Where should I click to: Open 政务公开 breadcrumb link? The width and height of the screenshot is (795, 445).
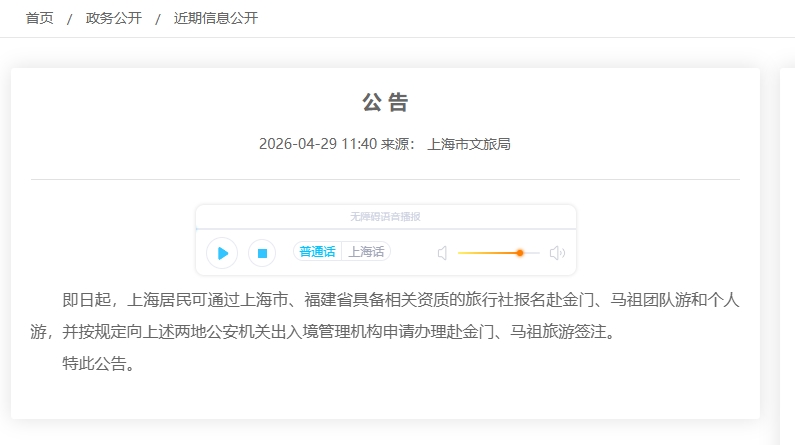click(114, 18)
